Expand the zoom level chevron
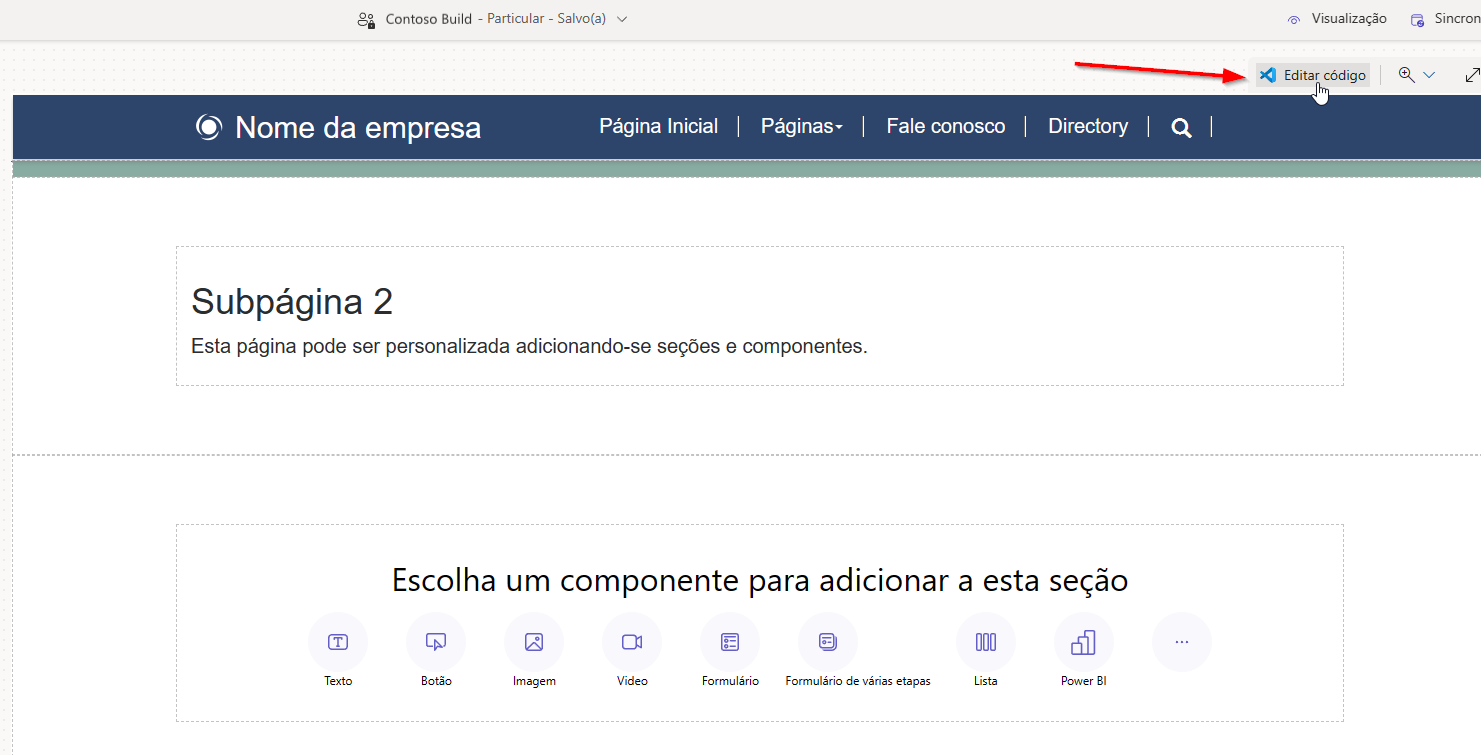 [1429, 74]
